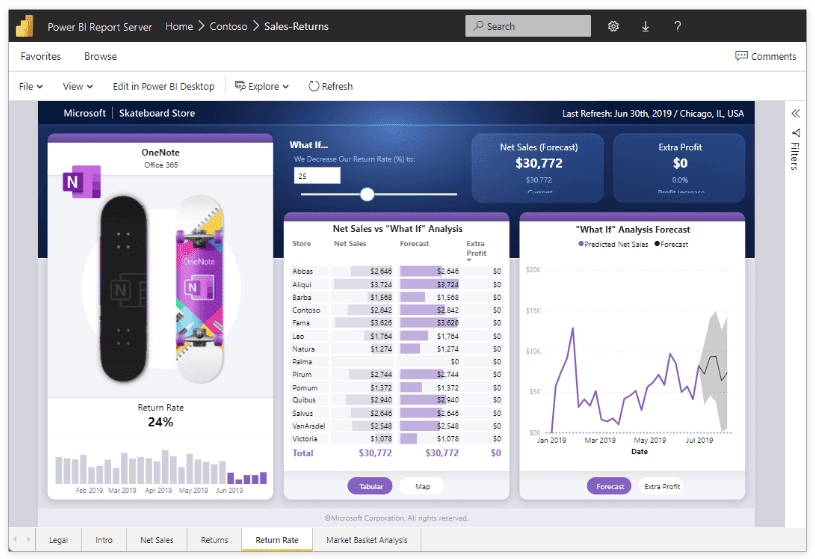Open the Explore dropdown
The width and height of the screenshot is (815, 559).
(x=261, y=86)
